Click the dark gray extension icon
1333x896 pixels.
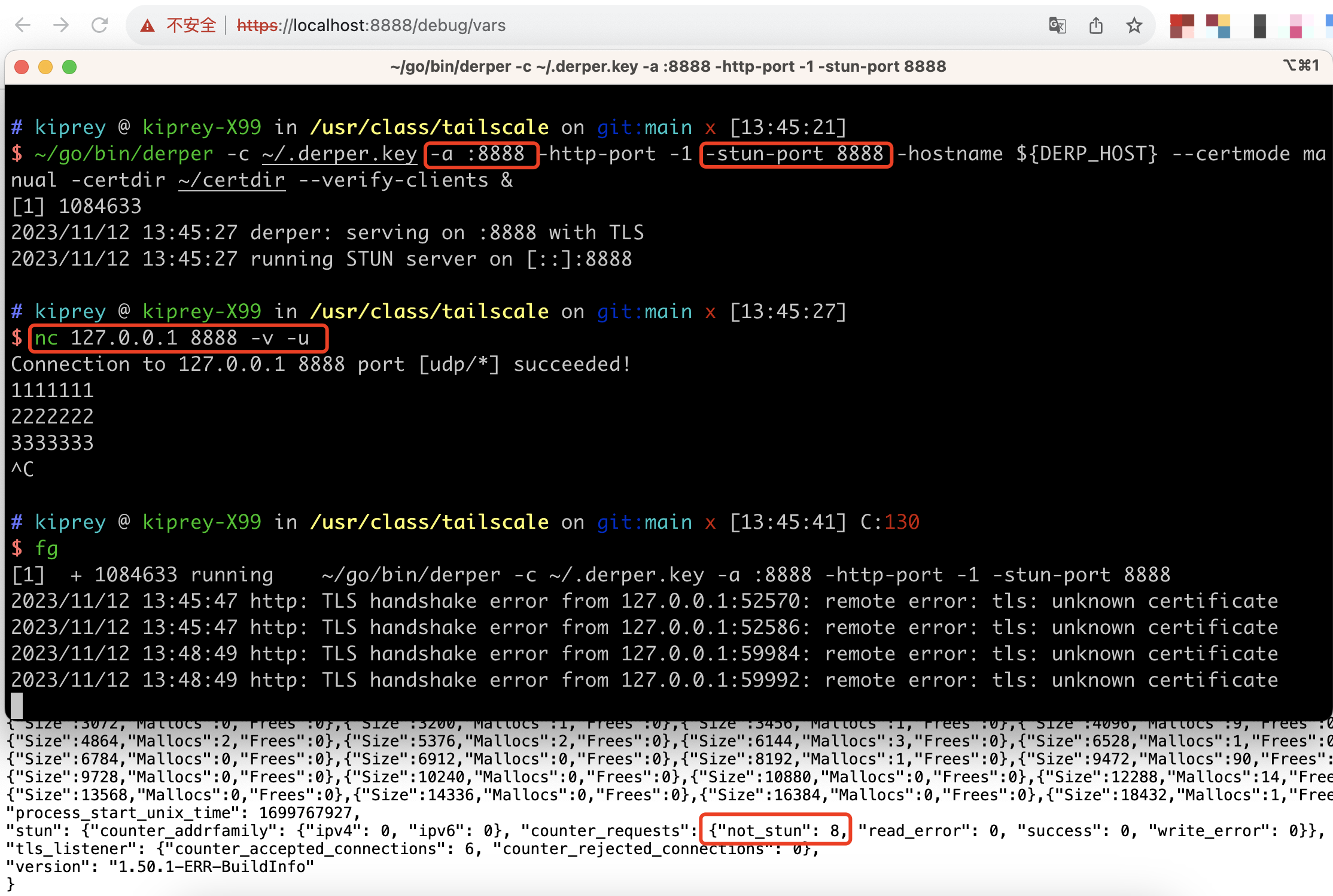pos(1259,26)
